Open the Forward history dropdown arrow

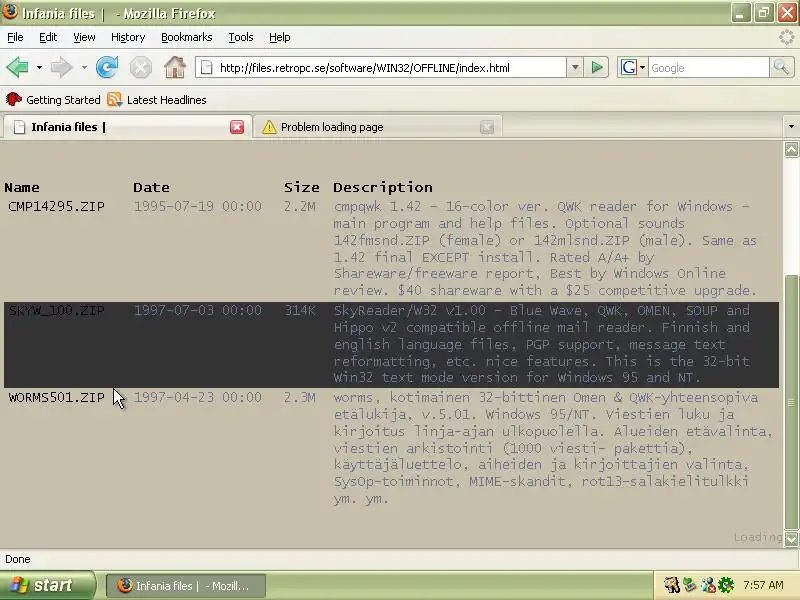coord(84,67)
